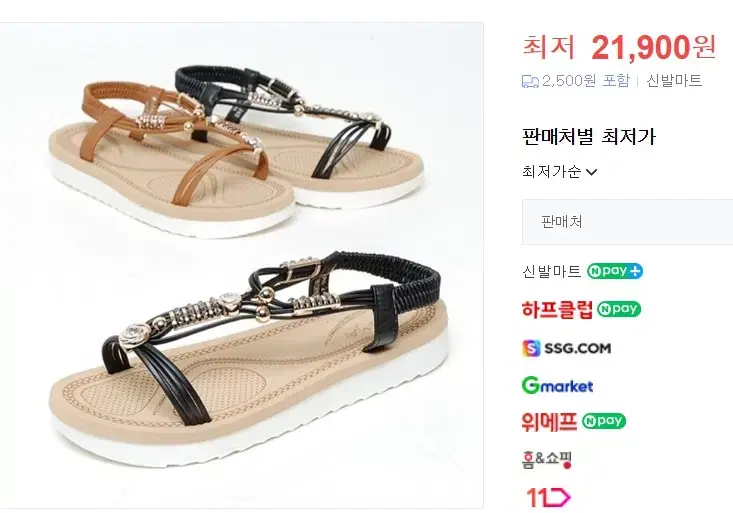Open the 11번가 seller logo

tap(548, 497)
